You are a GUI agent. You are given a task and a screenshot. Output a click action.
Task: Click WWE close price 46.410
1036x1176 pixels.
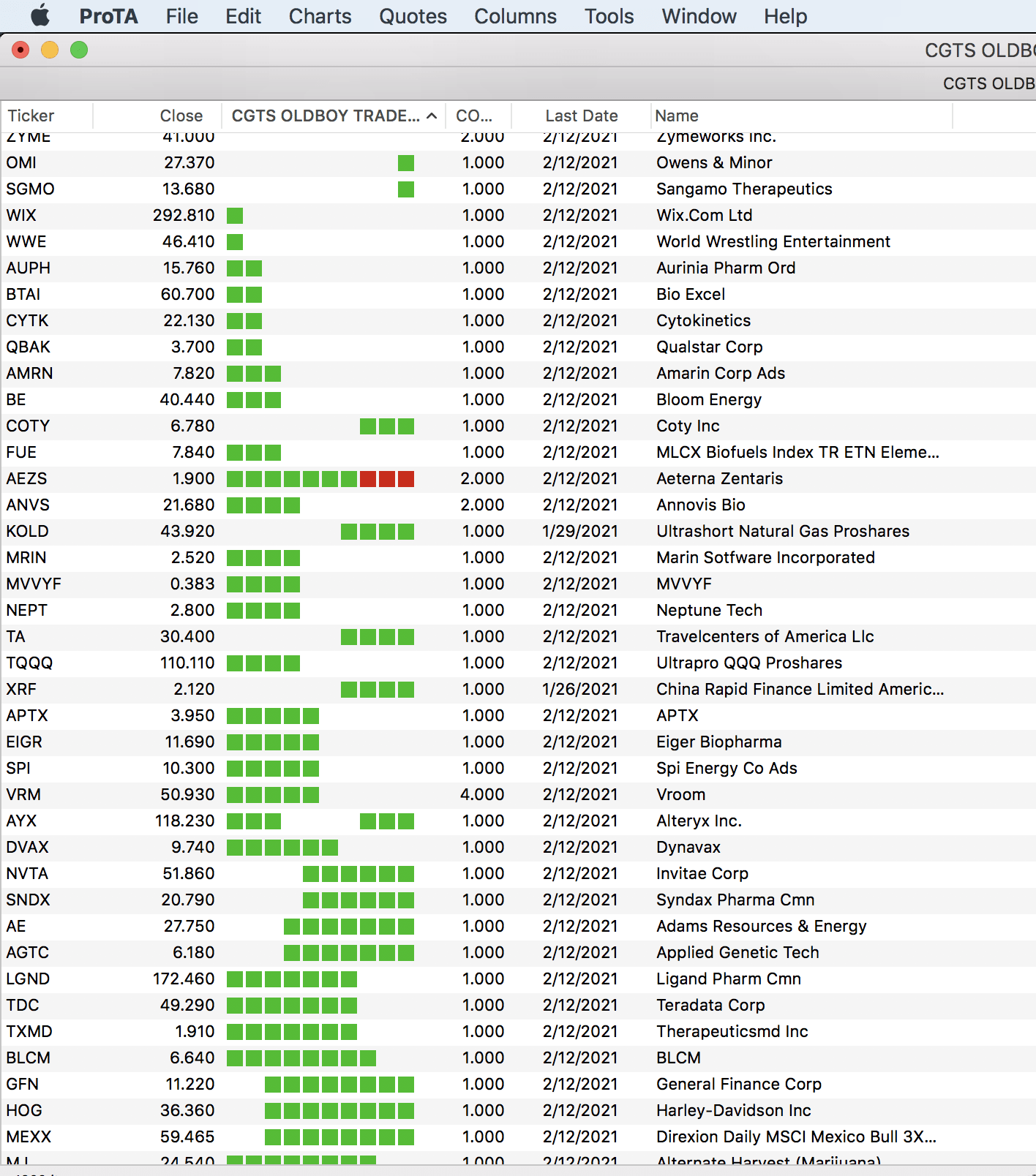click(x=189, y=241)
